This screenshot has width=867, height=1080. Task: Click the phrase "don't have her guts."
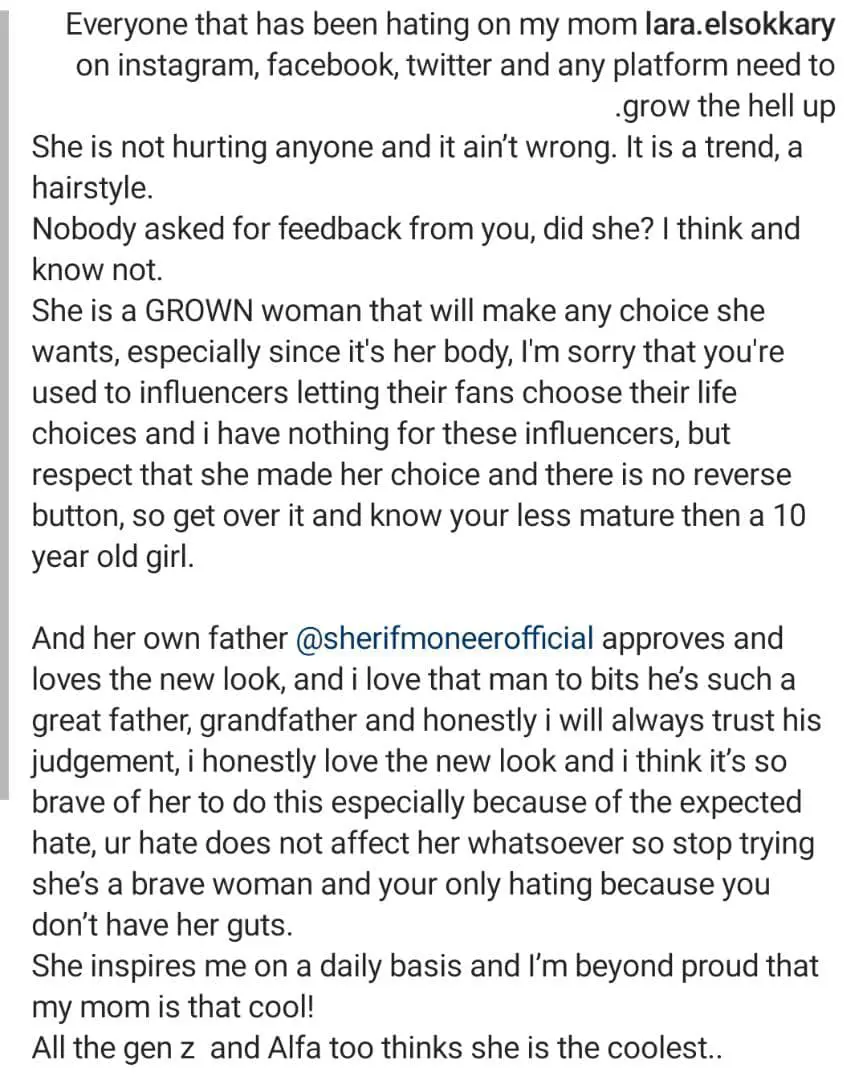[163, 926]
